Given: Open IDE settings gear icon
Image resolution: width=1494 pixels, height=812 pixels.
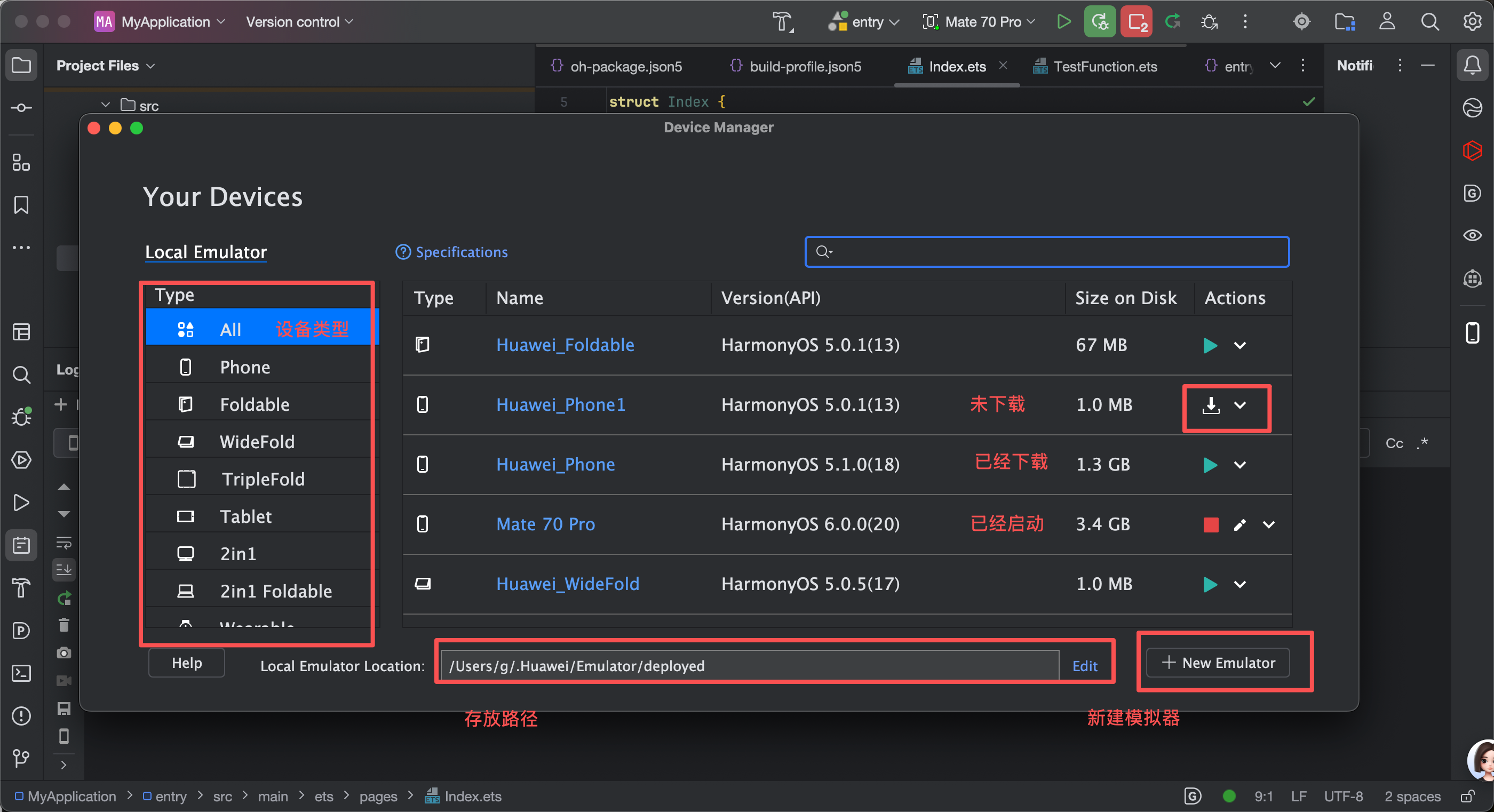Looking at the screenshot, I should pyautogui.click(x=1472, y=22).
